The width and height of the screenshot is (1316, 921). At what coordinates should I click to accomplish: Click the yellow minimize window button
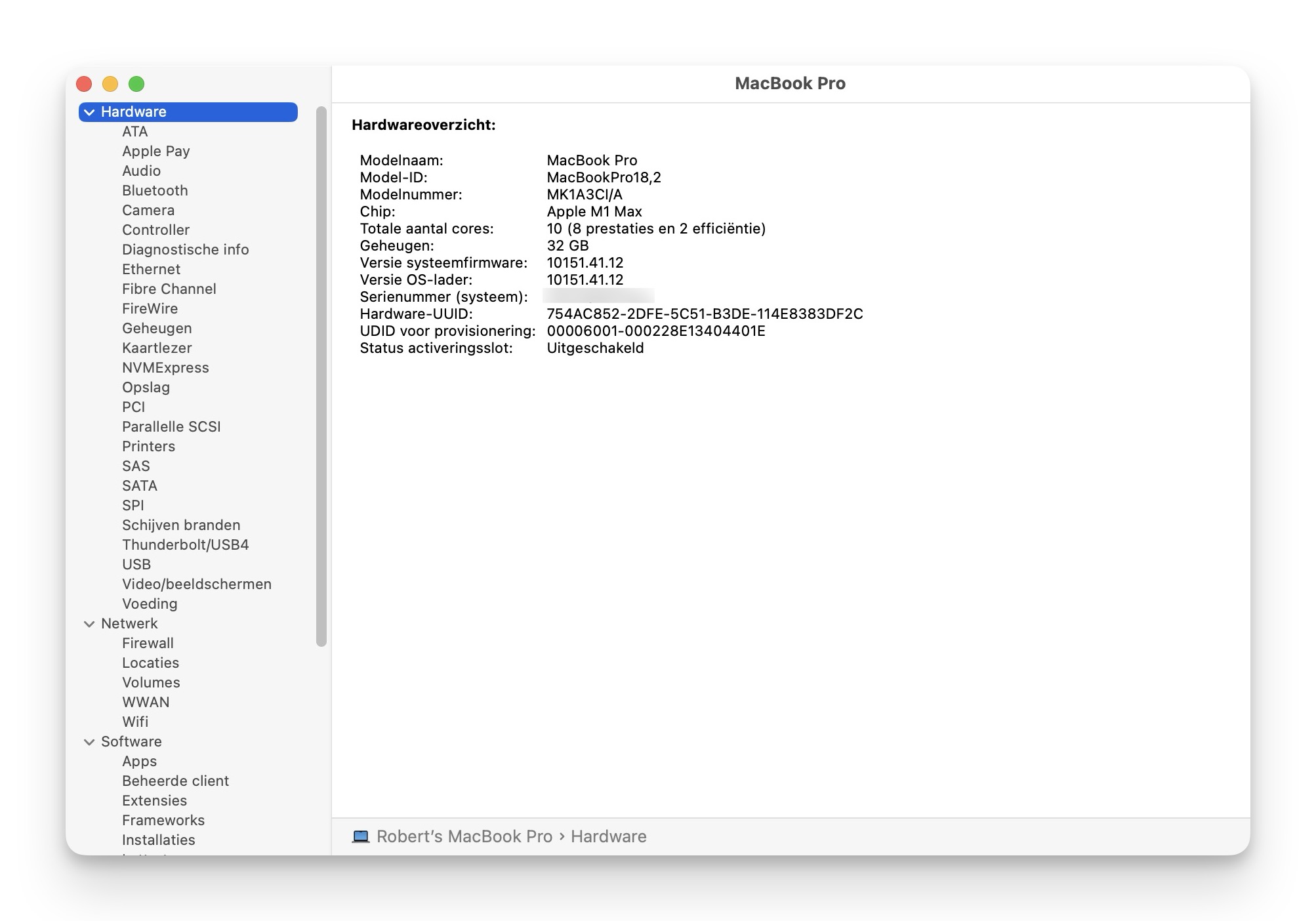pos(110,84)
